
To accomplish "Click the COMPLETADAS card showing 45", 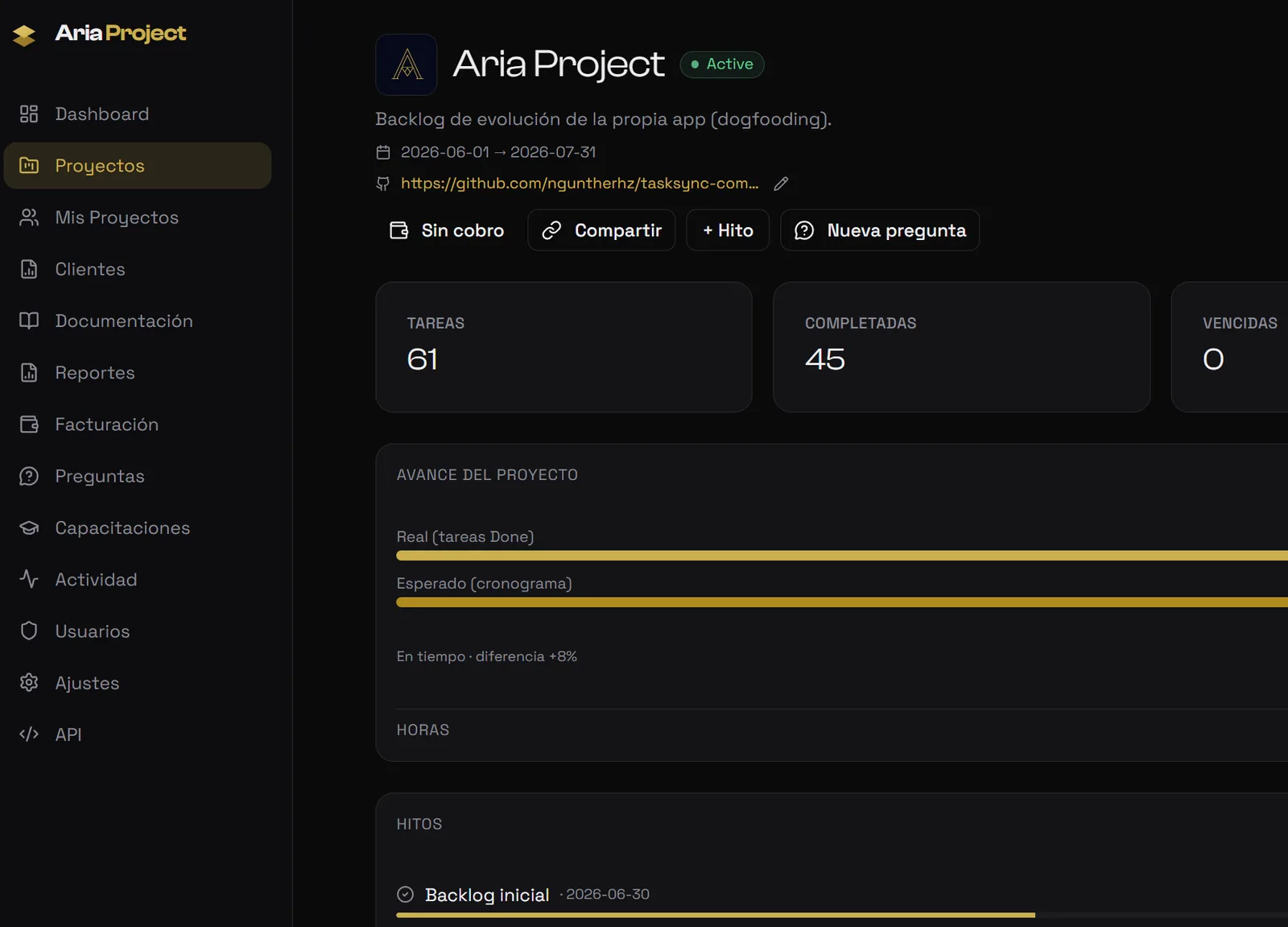I will pos(961,347).
